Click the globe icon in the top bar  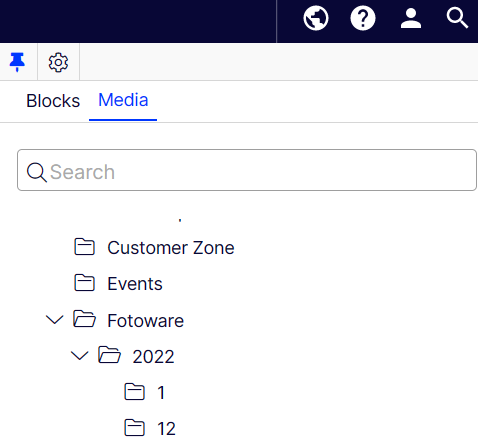click(x=316, y=18)
